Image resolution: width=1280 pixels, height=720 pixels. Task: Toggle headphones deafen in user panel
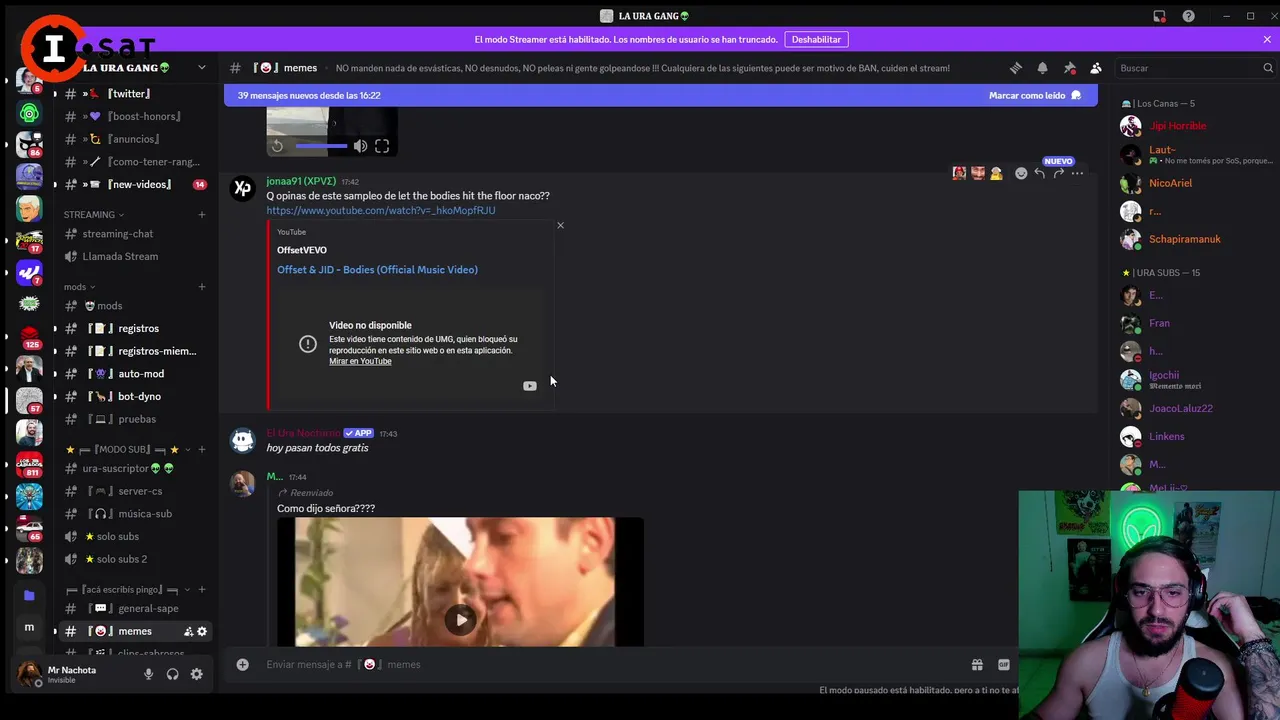172,674
